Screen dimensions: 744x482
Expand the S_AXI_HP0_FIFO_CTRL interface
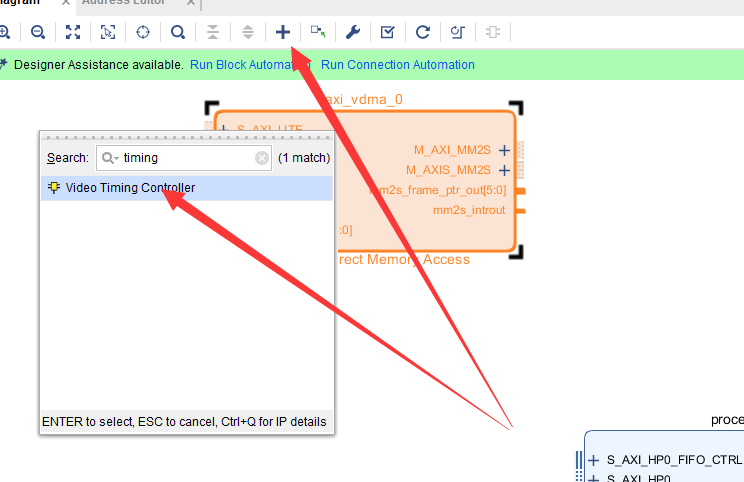pos(594,460)
